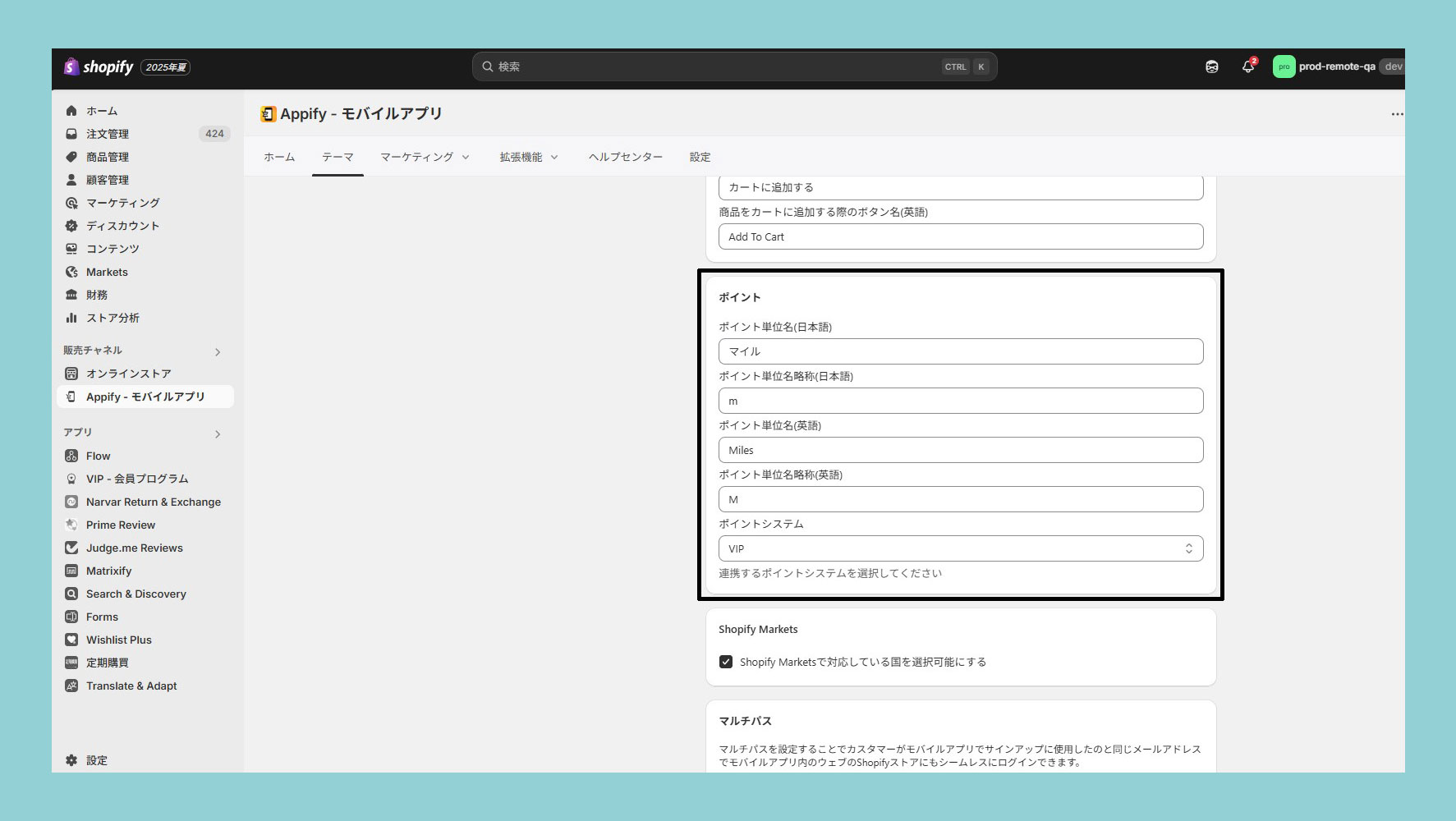The width and height of the screenshot is (1456, 821).
Task: Click the Forms app icon
Action: tap(71, 617)
